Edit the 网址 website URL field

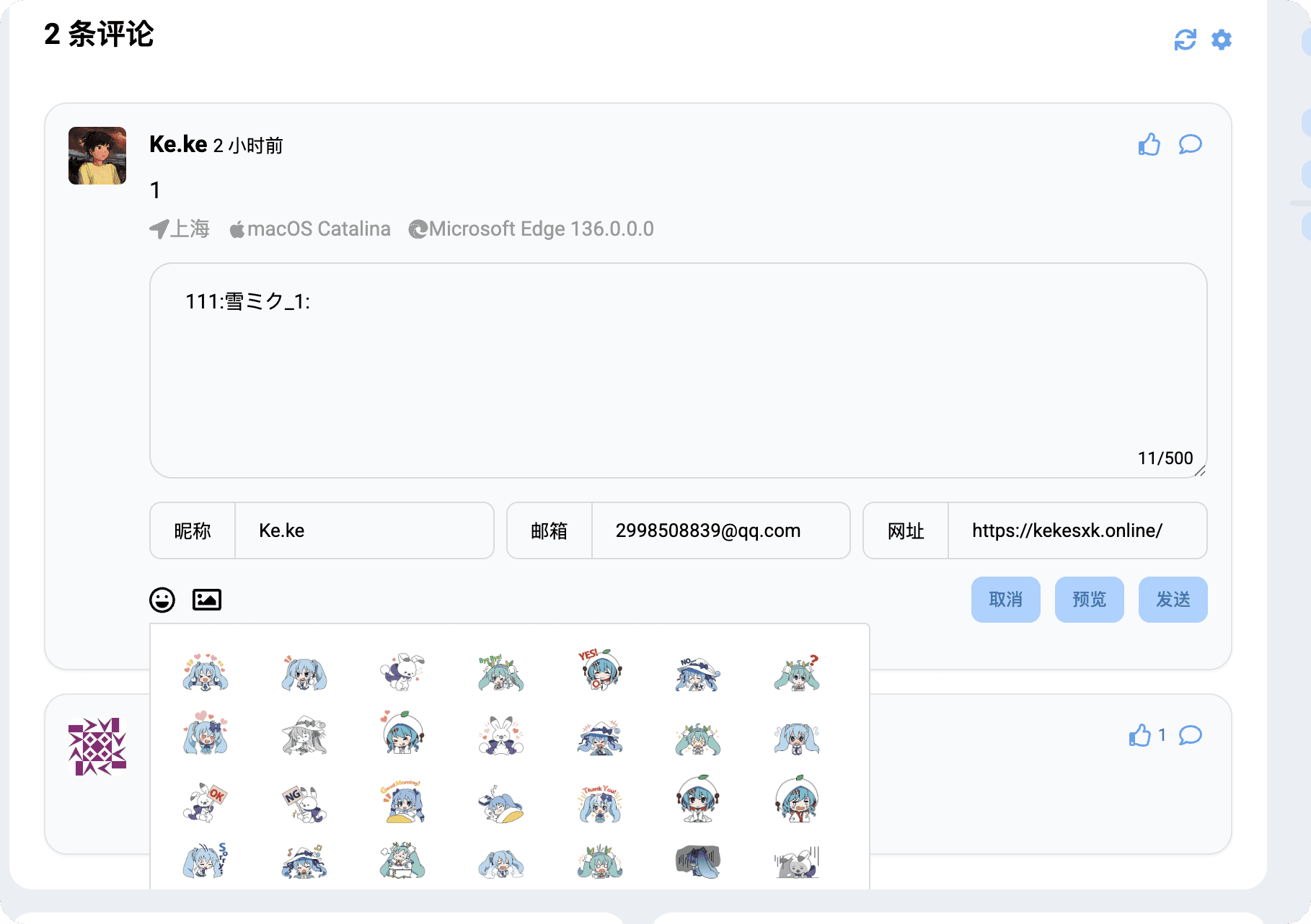tap(1077, 530)
